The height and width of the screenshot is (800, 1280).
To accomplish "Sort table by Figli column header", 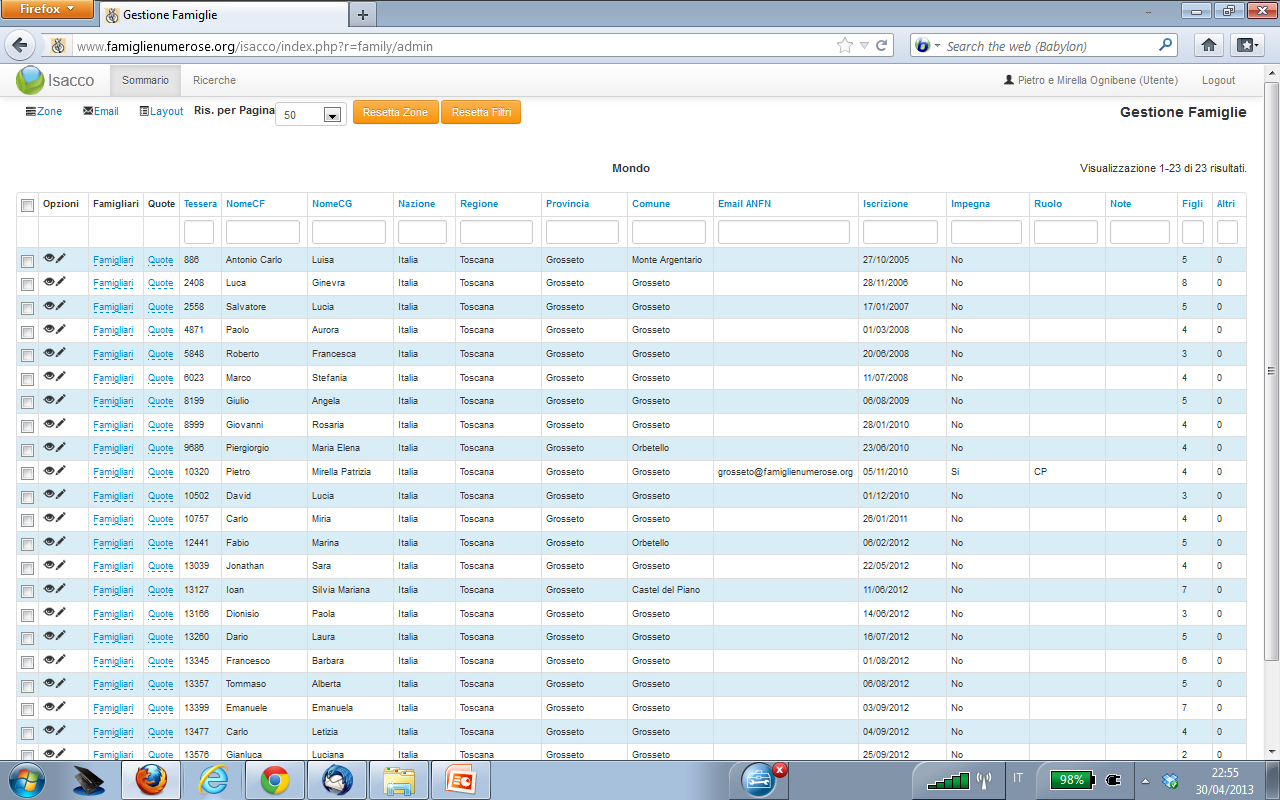I will [1192, 204].
